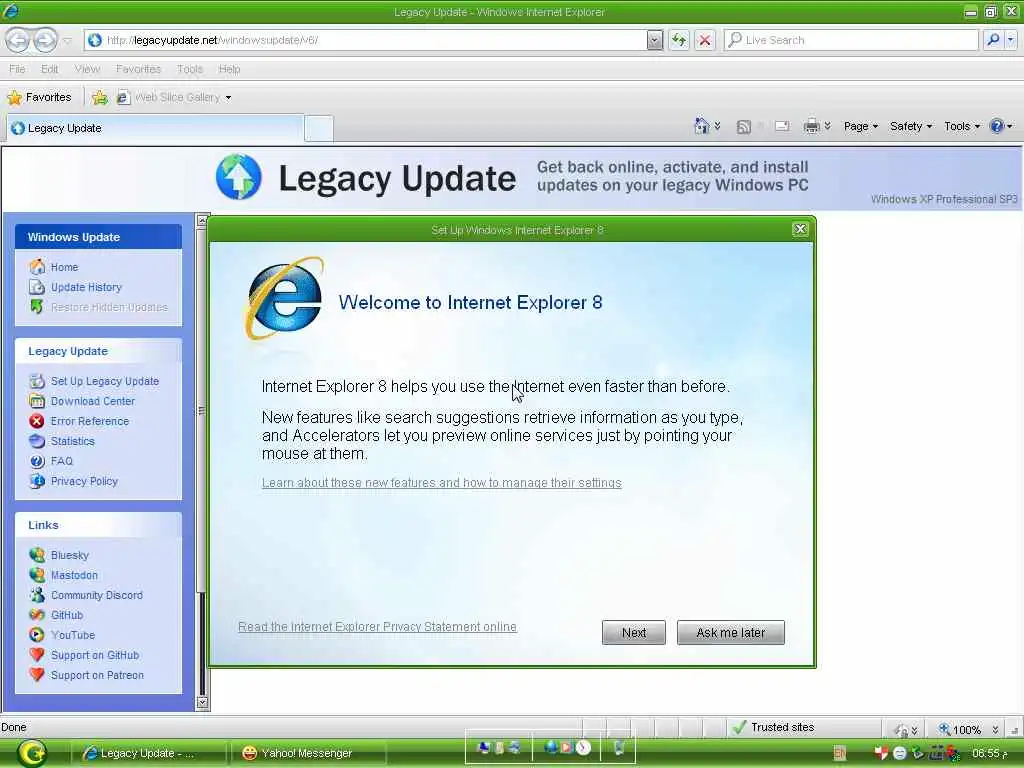The width and height of the screenshot is (1024, 768).
Task: Open Favorites star button
Action: 39,97
